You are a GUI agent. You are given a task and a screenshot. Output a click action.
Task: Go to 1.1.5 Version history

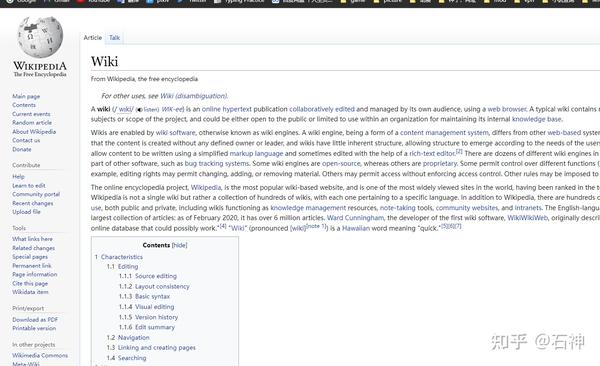click(148, 317)
